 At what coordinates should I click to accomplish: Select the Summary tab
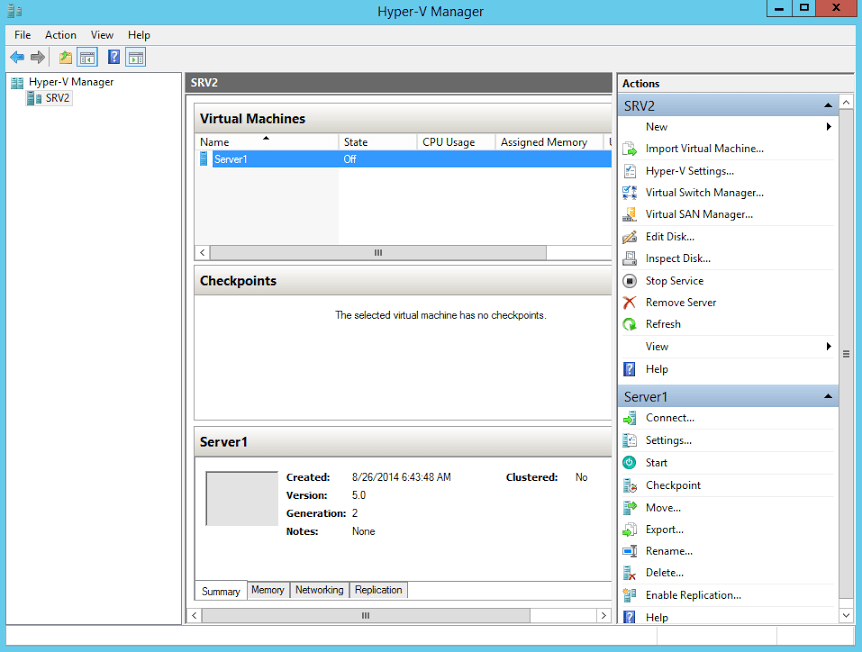[x=220, y=591]
